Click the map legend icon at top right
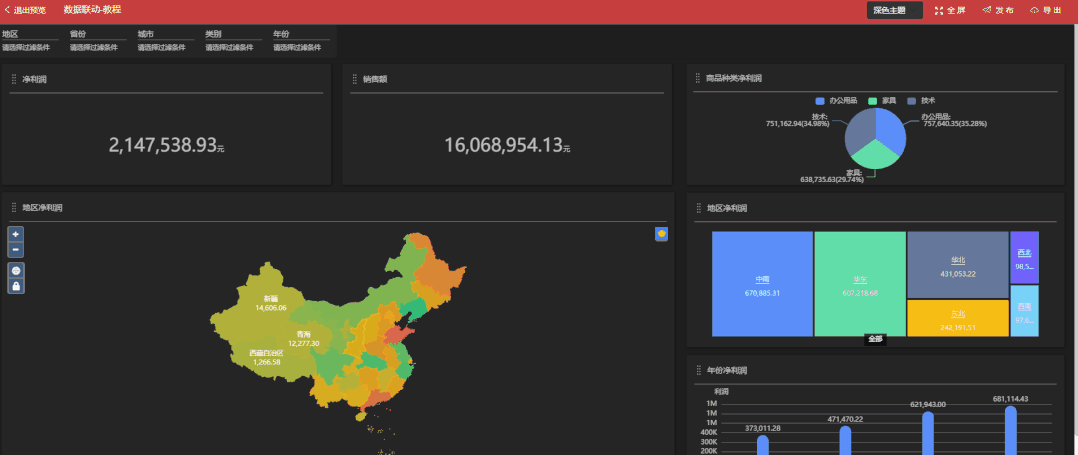The image size is (1078, 455). 661,234
